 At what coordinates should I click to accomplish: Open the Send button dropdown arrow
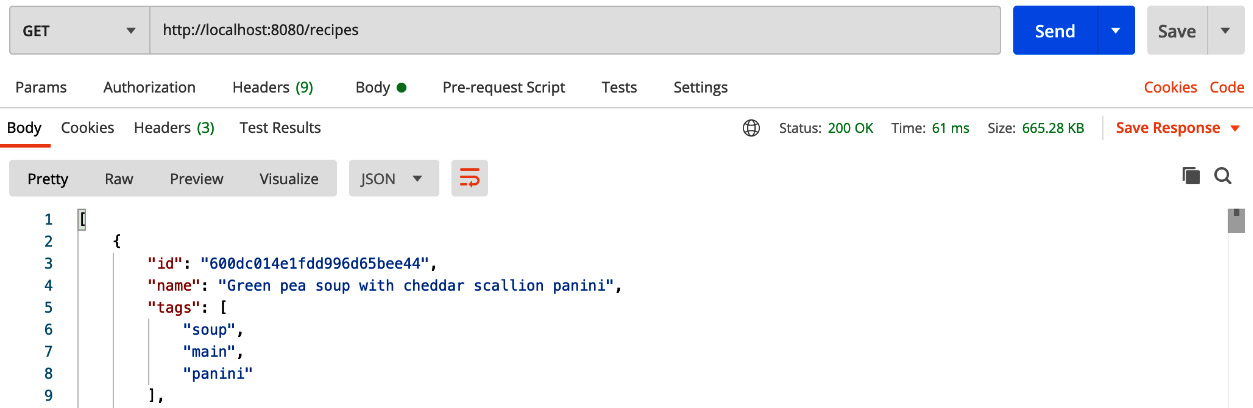[x=1116, y=31]
